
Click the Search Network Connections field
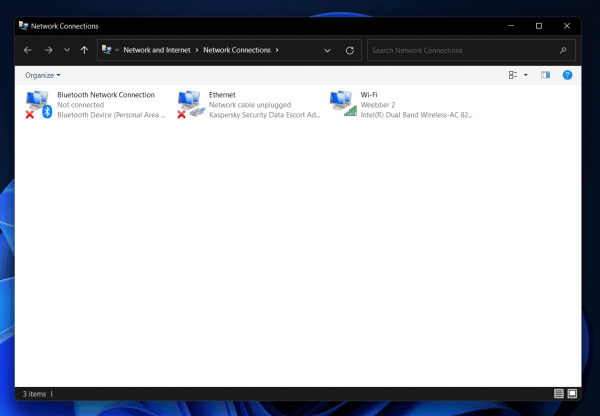tap(462, 49)
